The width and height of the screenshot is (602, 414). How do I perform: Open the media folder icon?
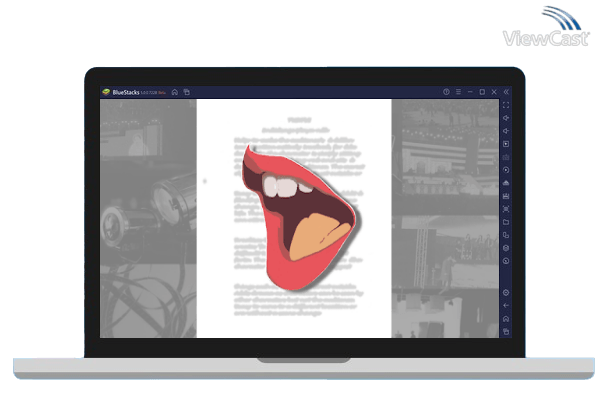506,222
